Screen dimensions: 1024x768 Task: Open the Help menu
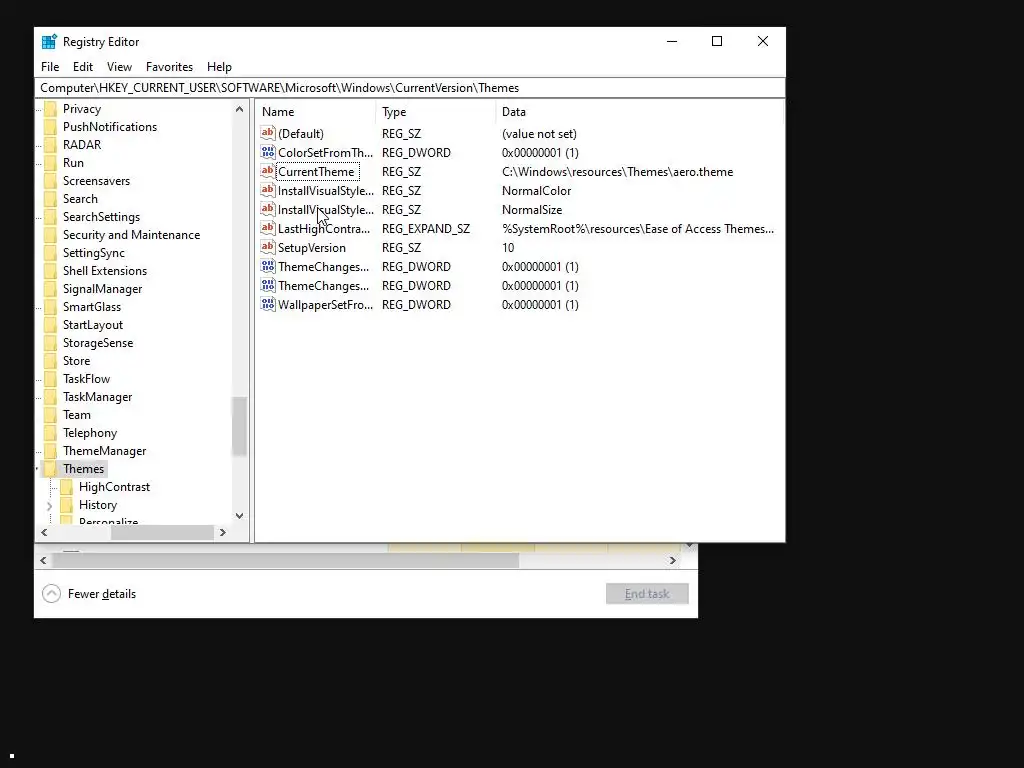[x=219, y=67]
